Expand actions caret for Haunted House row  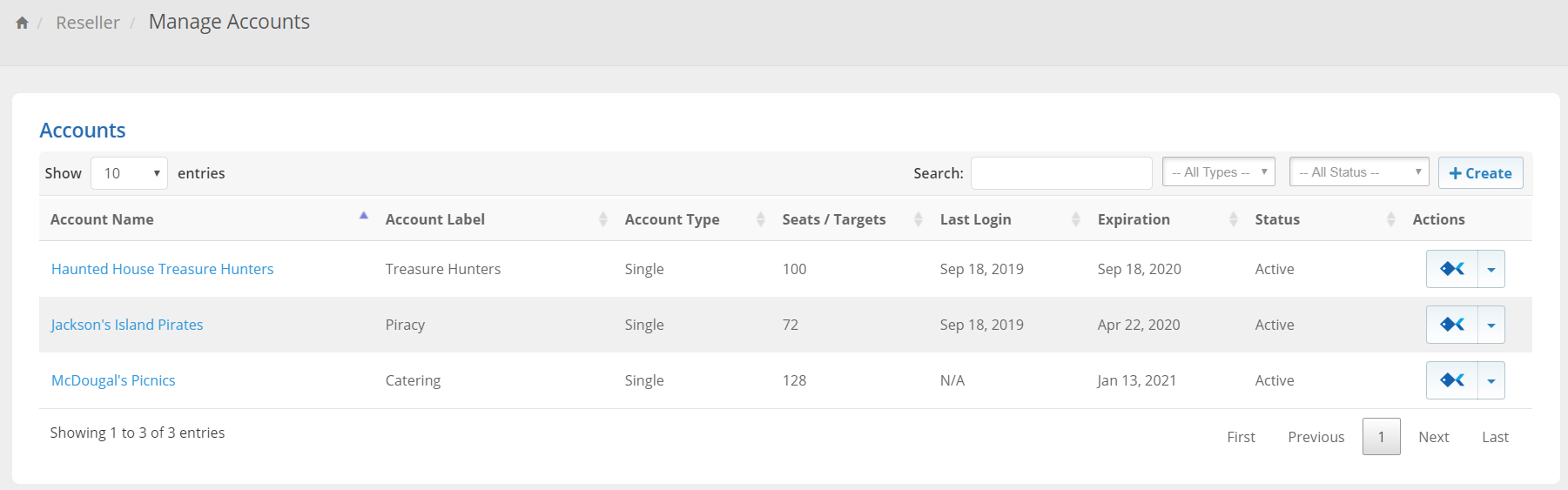[x=1491, y=270]
